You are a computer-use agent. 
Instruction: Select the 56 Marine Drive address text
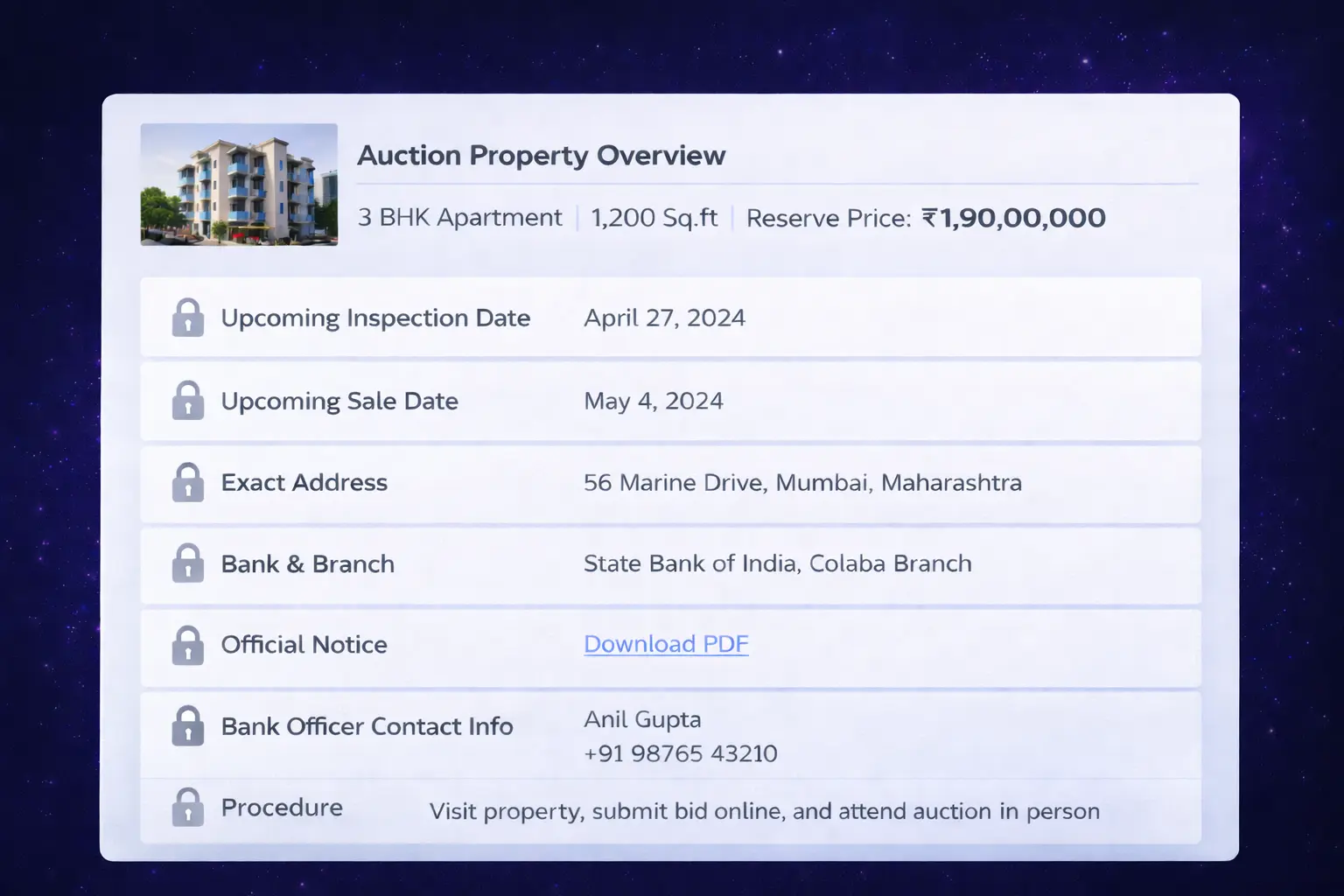802,483
